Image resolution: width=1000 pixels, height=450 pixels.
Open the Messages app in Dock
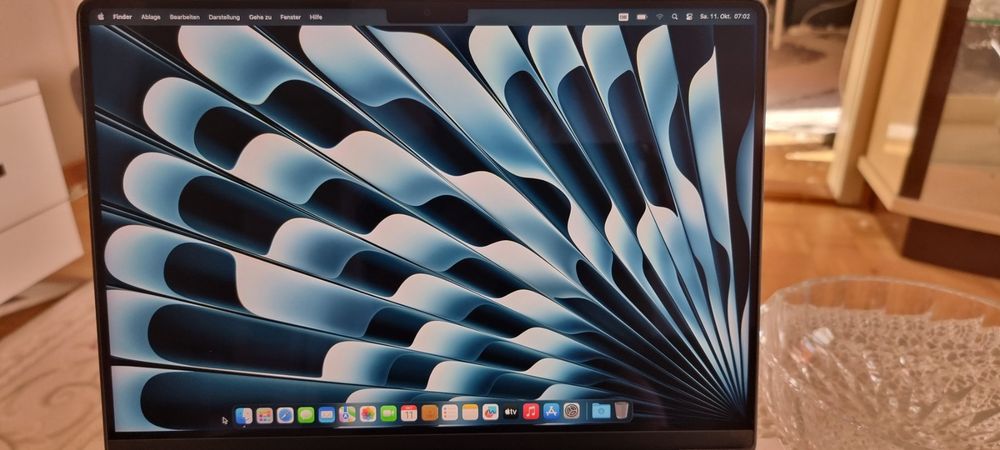(x=306, y=414)
